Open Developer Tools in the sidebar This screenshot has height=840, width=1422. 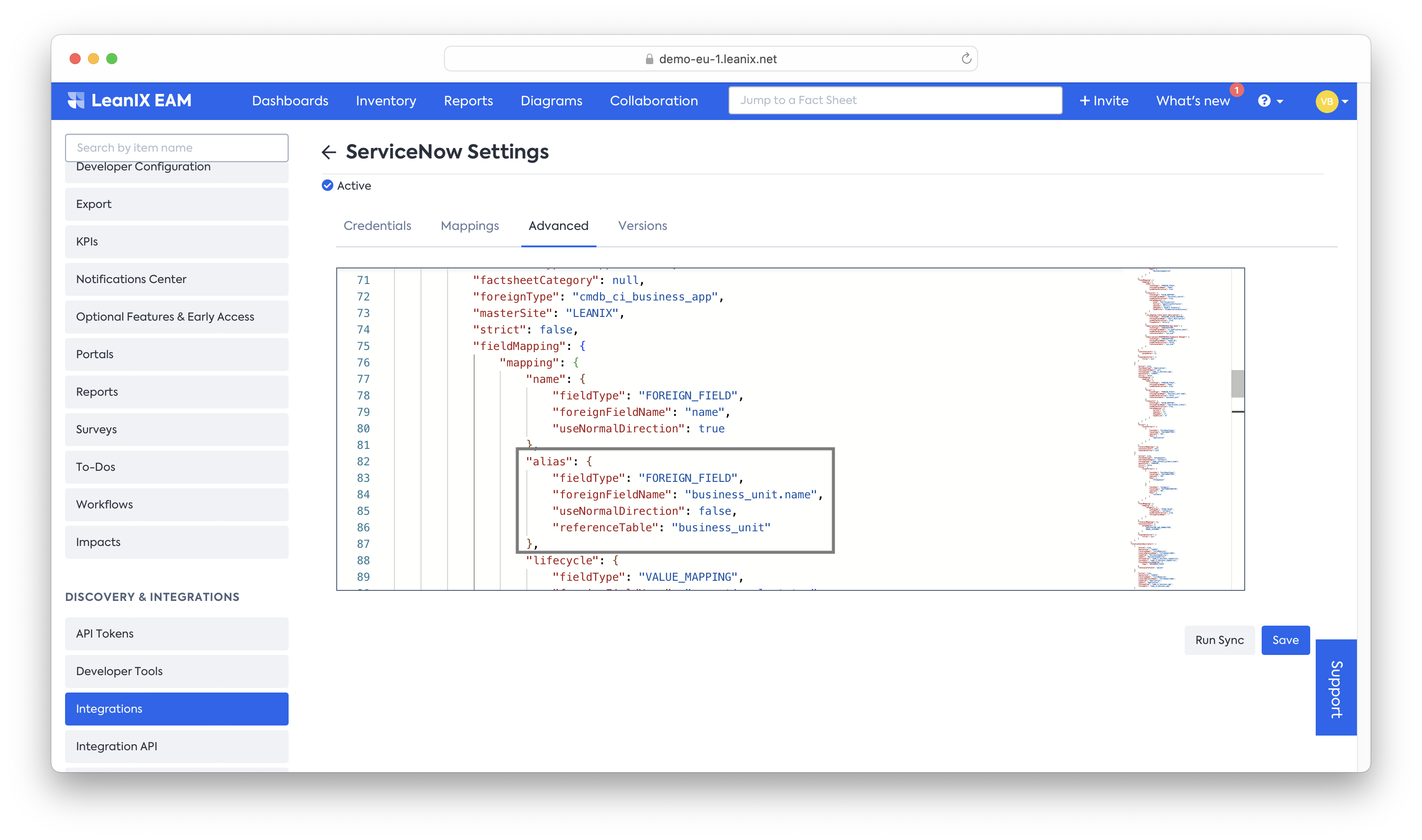[177, 671]
